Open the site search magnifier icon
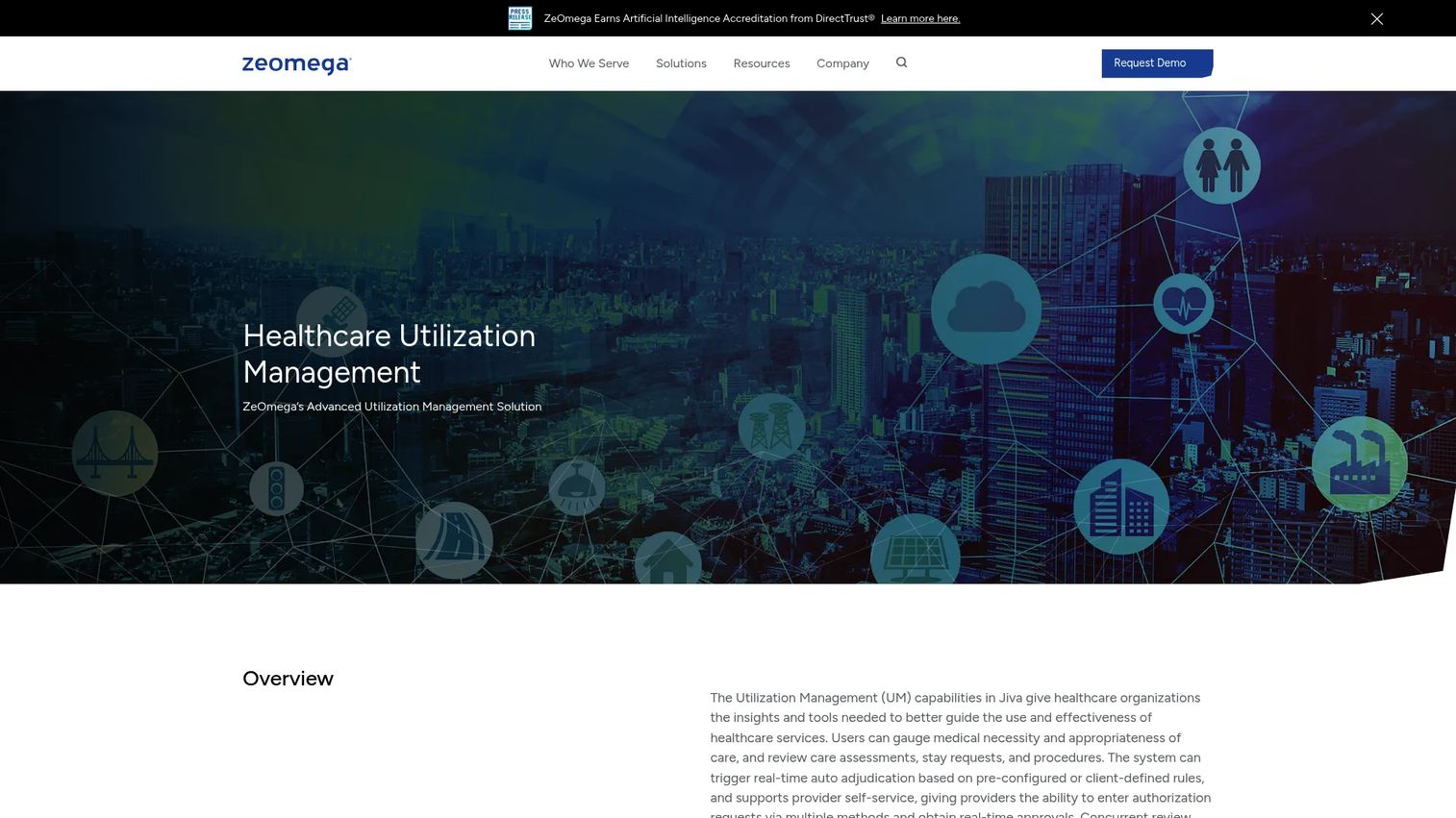1456x818 pixels. point(901,62)
